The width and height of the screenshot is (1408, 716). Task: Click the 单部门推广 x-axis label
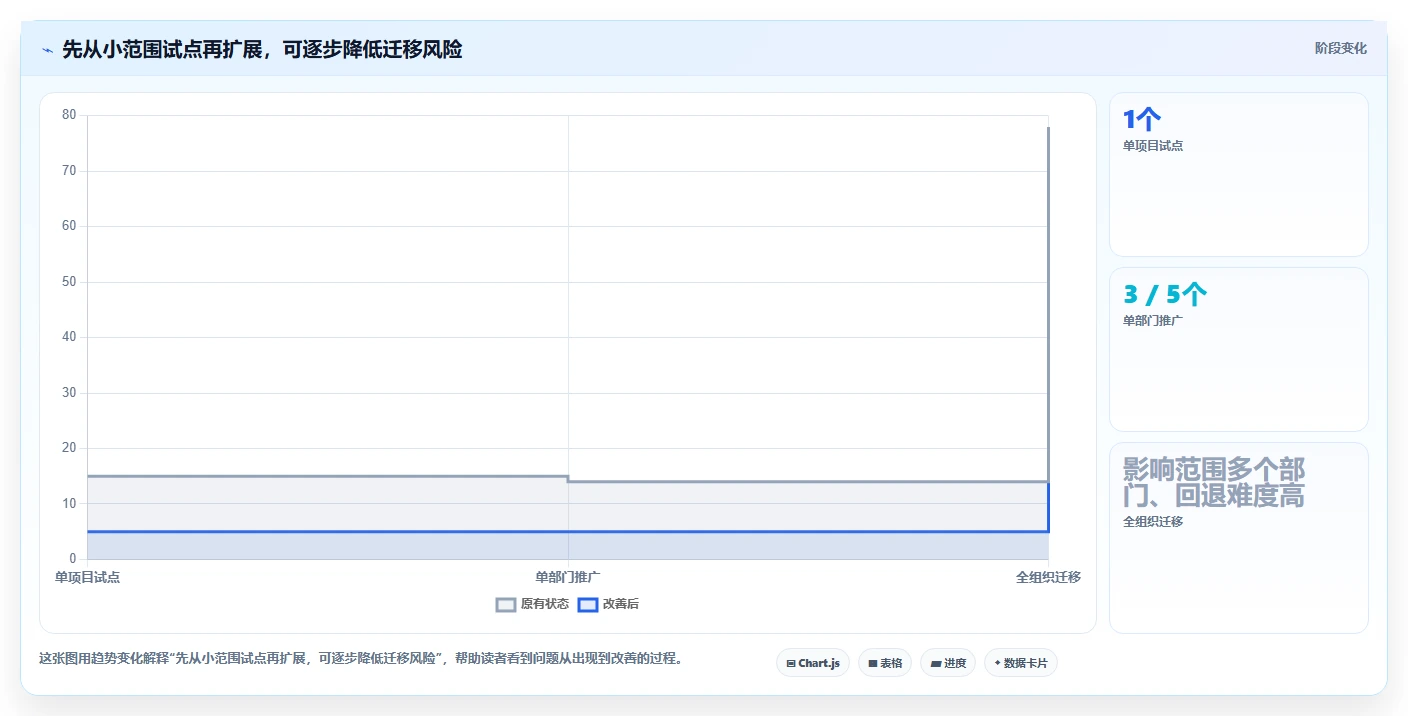click(568, 577)
